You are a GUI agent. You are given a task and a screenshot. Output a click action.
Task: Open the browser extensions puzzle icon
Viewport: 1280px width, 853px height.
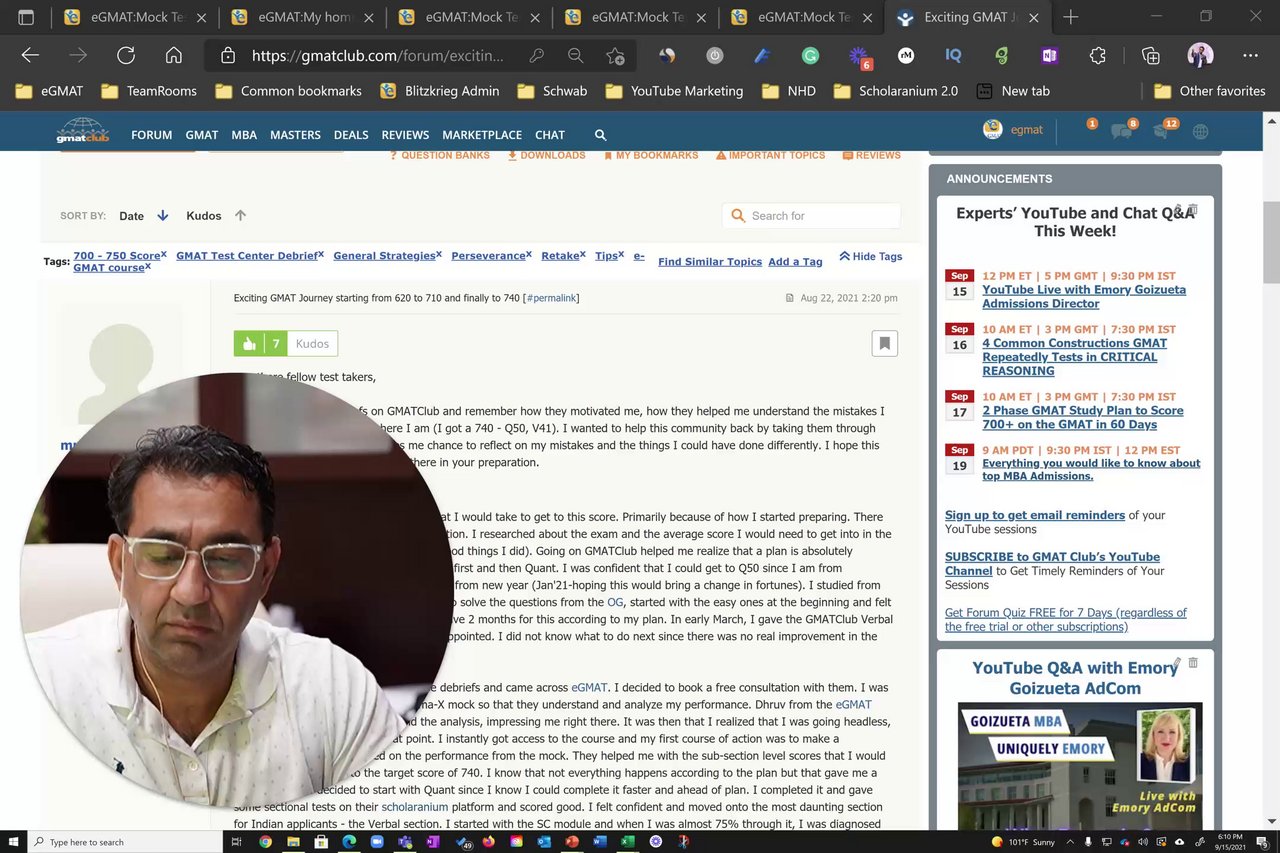click(x=1098, y=56)
